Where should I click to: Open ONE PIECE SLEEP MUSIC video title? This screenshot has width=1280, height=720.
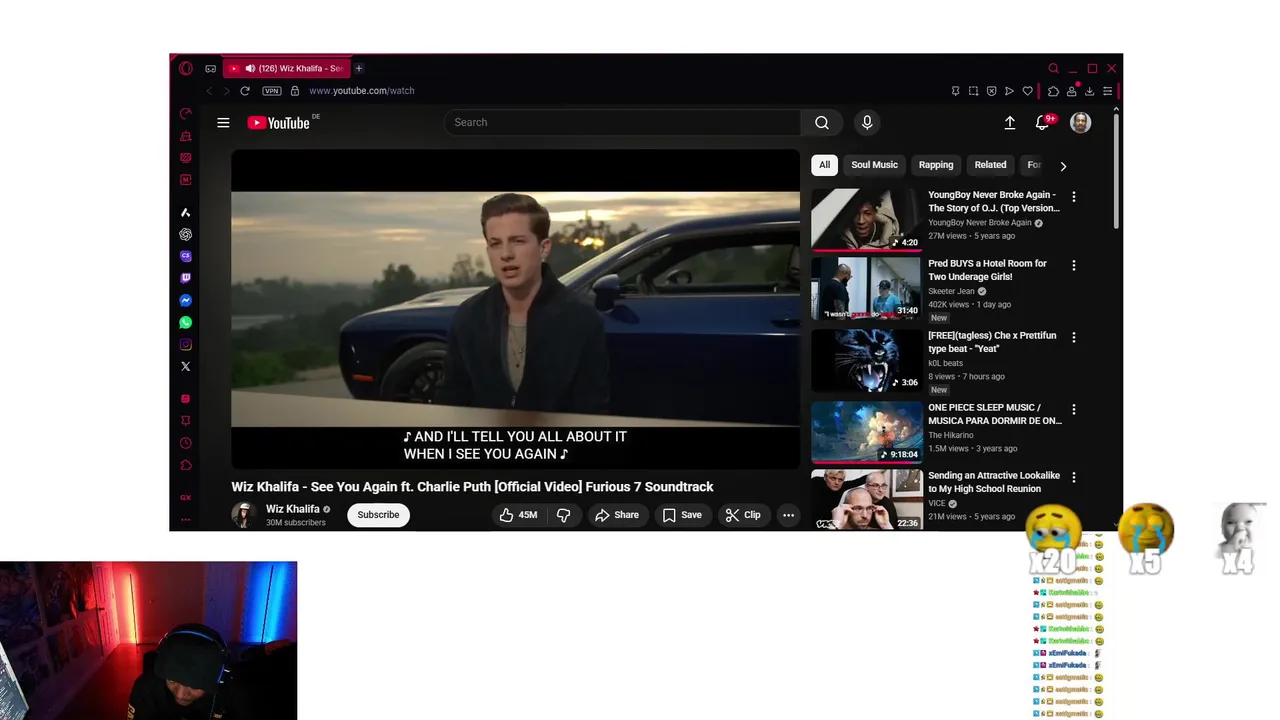coord(995,414)
